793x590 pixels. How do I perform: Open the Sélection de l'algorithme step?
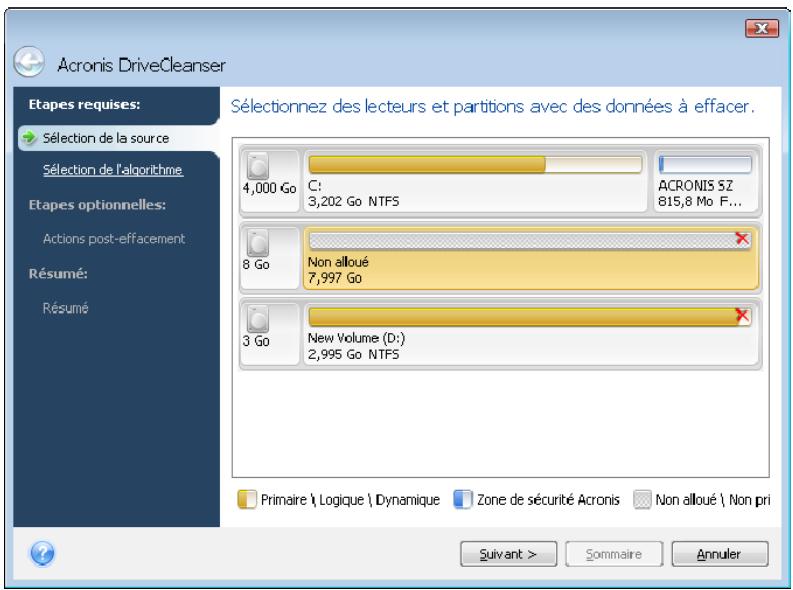tap(113, 170)
